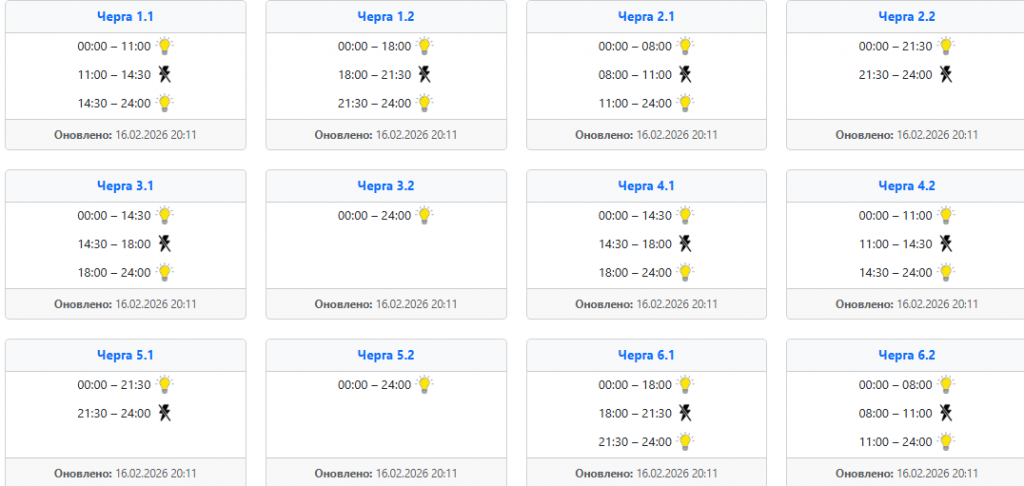Click the outage icon for 11:00 – 14:30 in Черга 4.2
1024x486 pixels.
pyautogui.click(x=946, y=243)
